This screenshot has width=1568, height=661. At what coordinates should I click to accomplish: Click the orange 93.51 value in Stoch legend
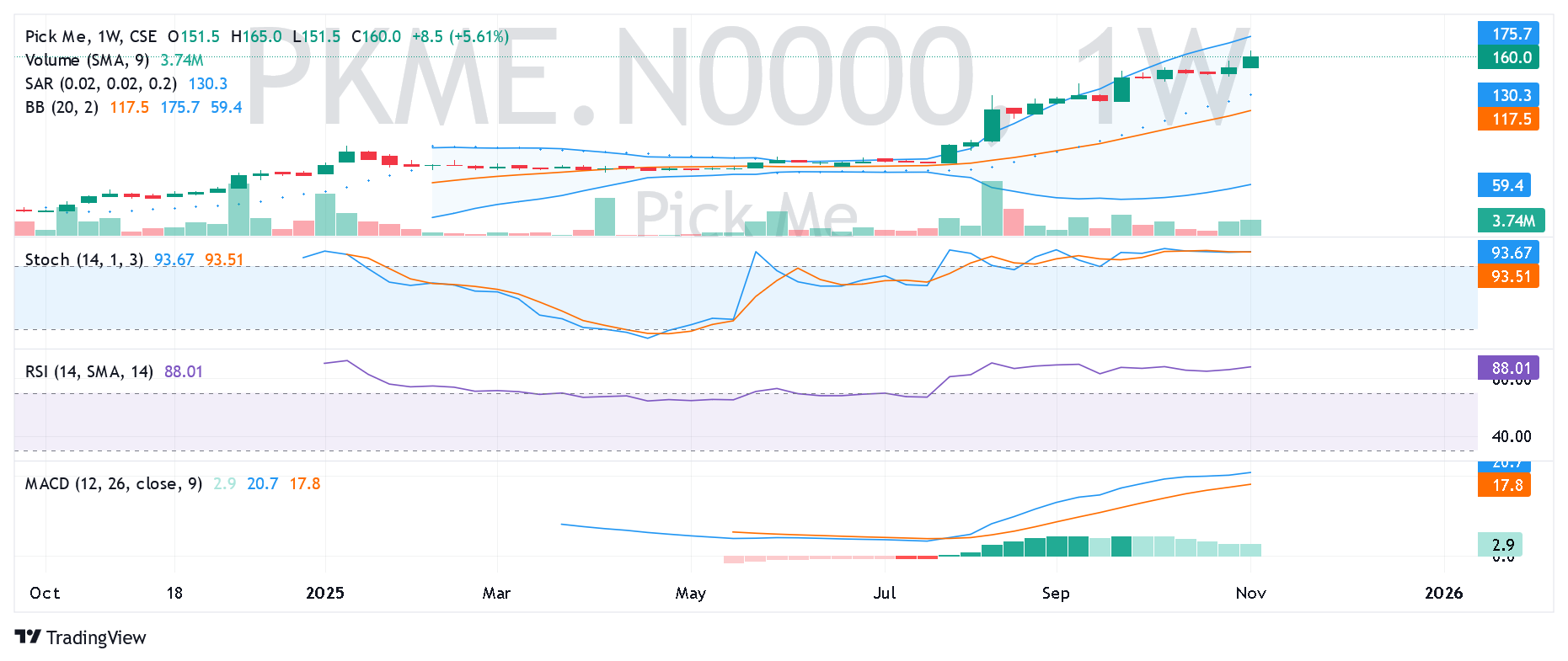224,259
